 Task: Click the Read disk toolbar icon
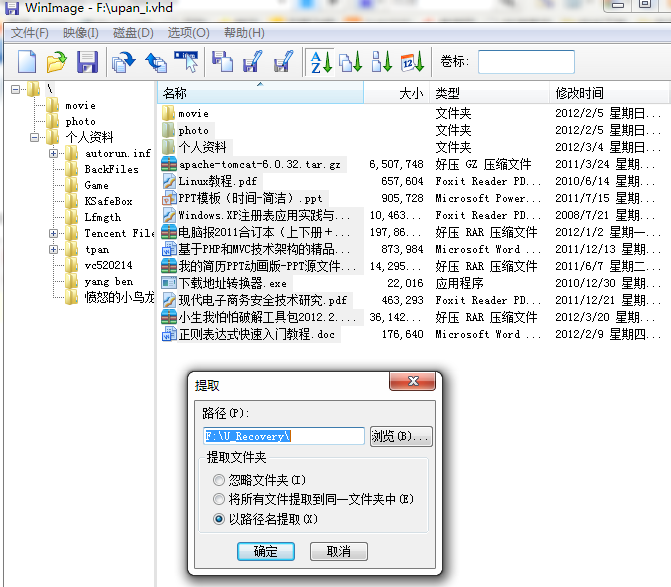(124, 62)
